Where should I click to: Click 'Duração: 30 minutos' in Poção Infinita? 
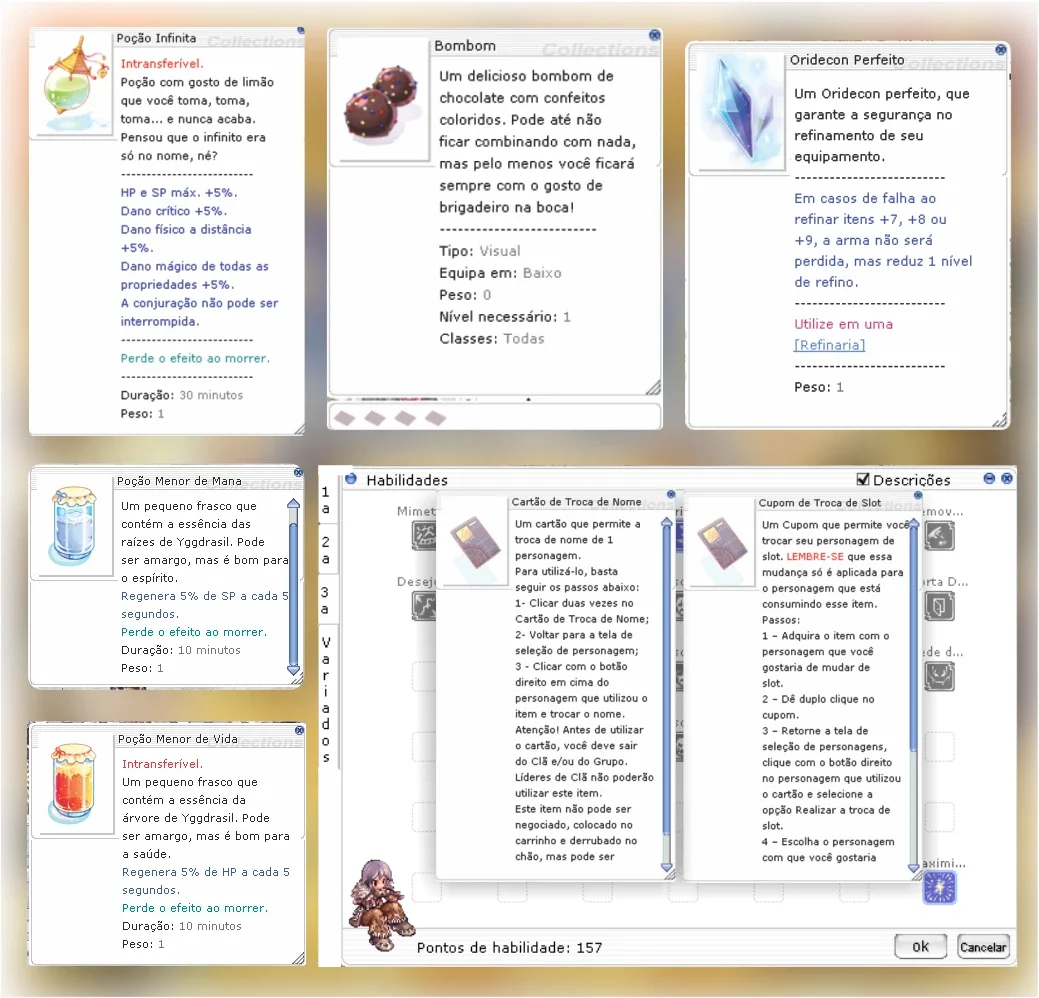[x=182, y=395]
